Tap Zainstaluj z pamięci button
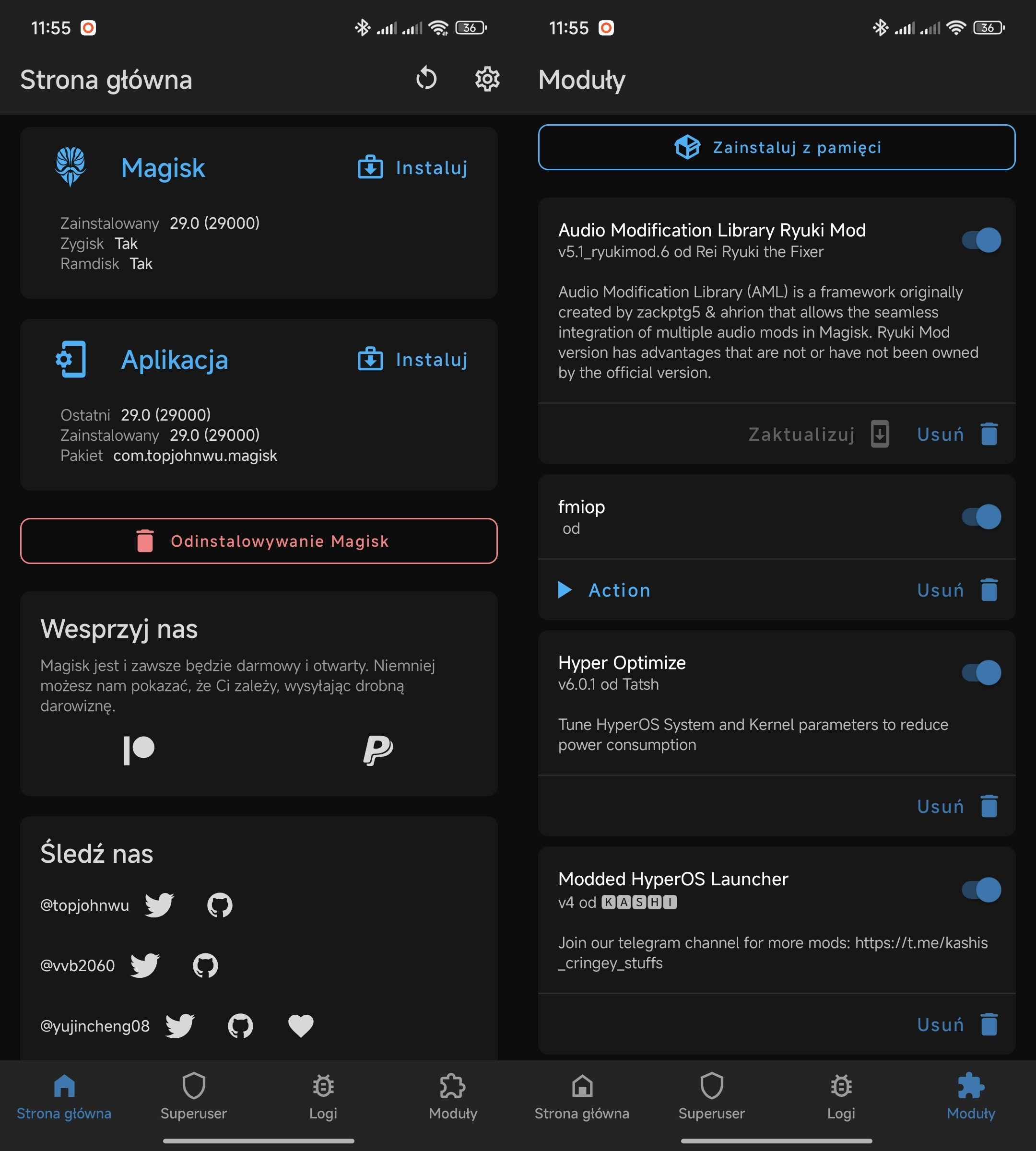 pos(777,147)
